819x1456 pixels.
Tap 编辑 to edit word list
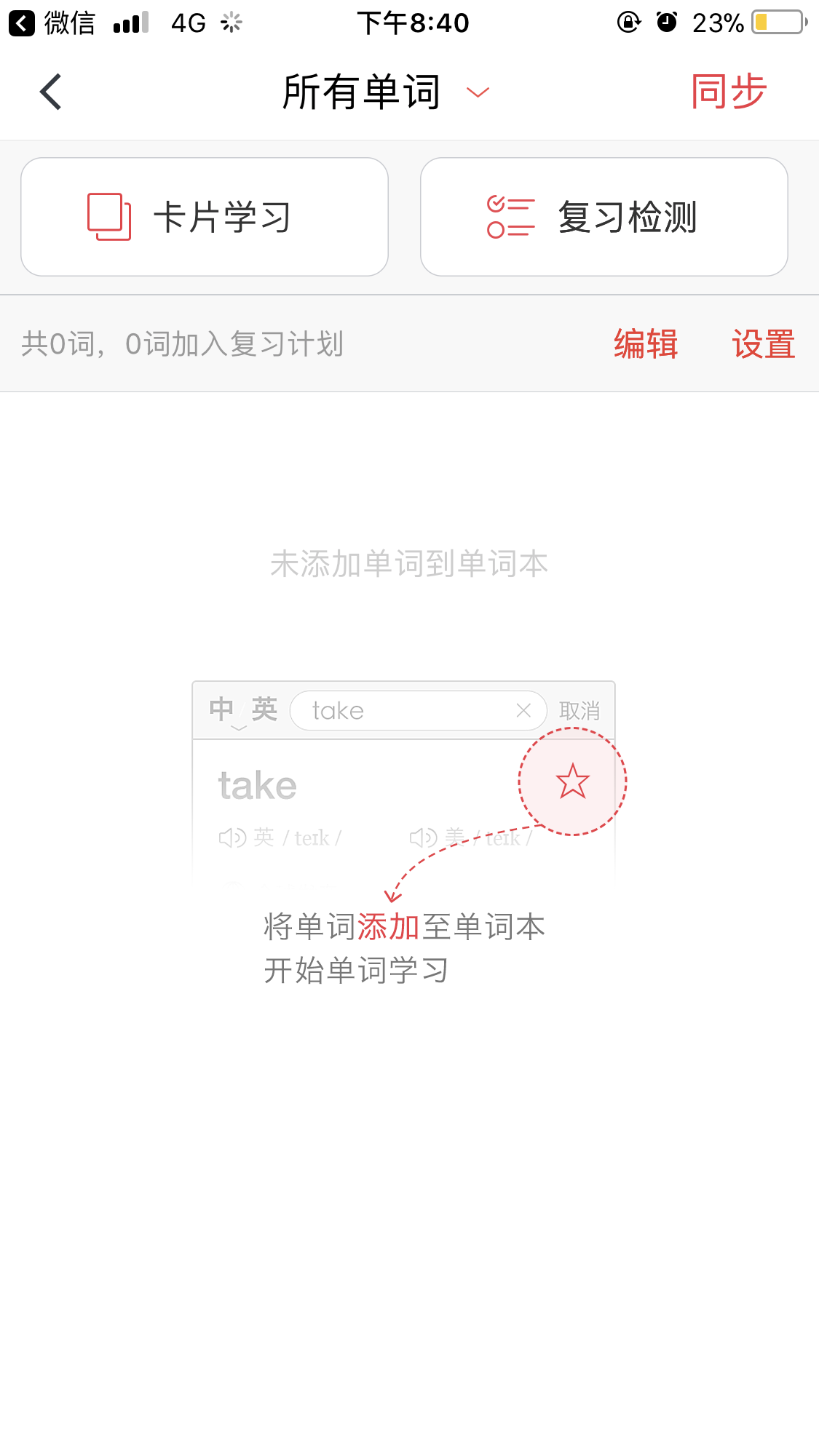646,343
